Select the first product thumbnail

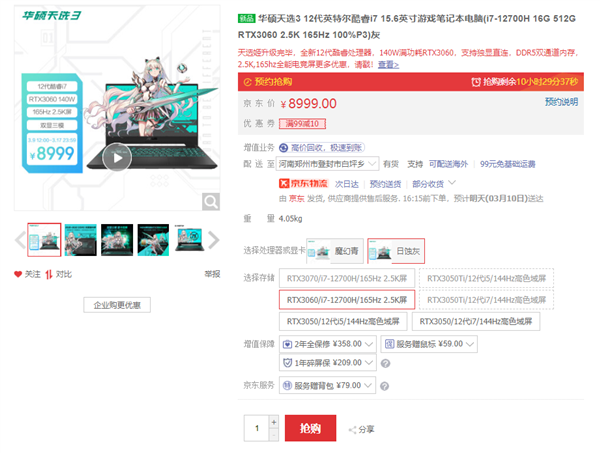[44, 240]
